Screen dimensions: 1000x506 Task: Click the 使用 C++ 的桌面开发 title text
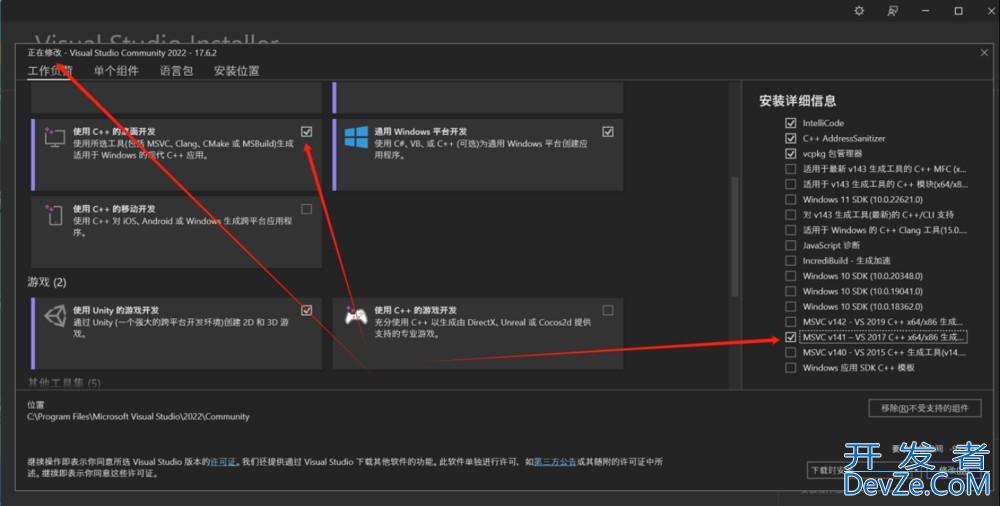[x=114, y=131]
